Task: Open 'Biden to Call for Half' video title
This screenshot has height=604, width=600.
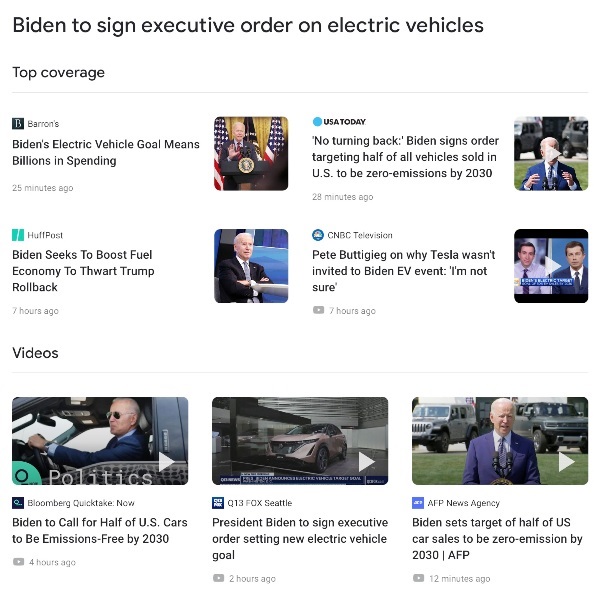Action: [x=100, y=530]
